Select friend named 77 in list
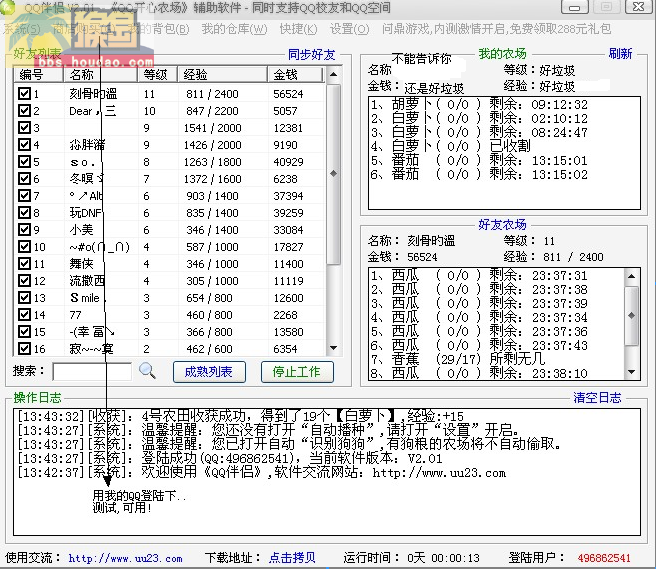 (169, 315)
